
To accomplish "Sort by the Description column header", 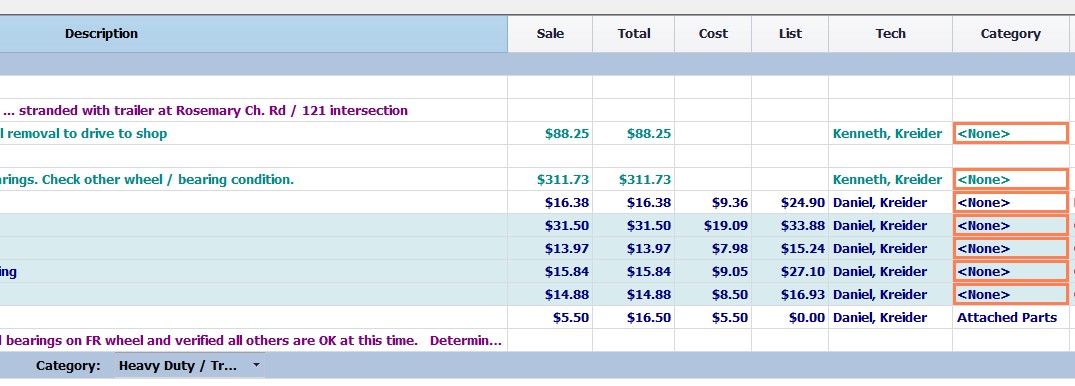I will [x=254, y=34].
